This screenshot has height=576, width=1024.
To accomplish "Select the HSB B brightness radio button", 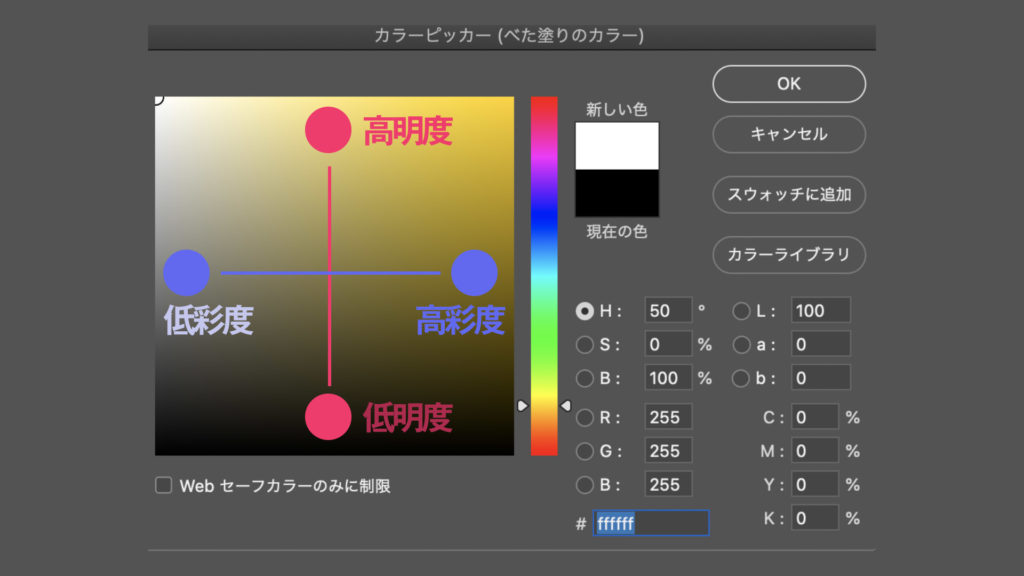I will click(x=584, y=378).
